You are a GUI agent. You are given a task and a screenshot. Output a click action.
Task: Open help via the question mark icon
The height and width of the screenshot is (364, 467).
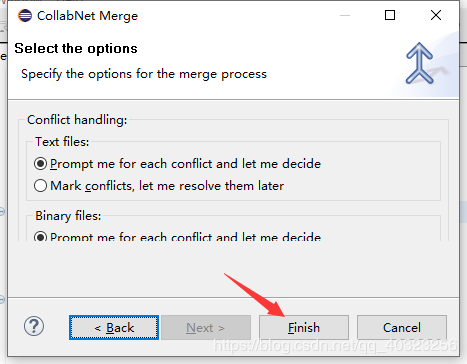click(34, 326)
